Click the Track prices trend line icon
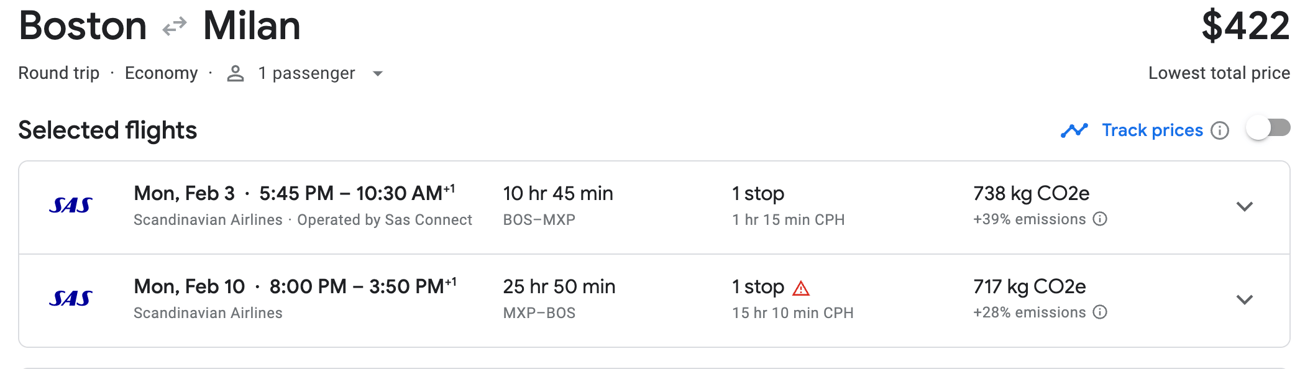The image size is (1300, 369). click(1074, 130)
